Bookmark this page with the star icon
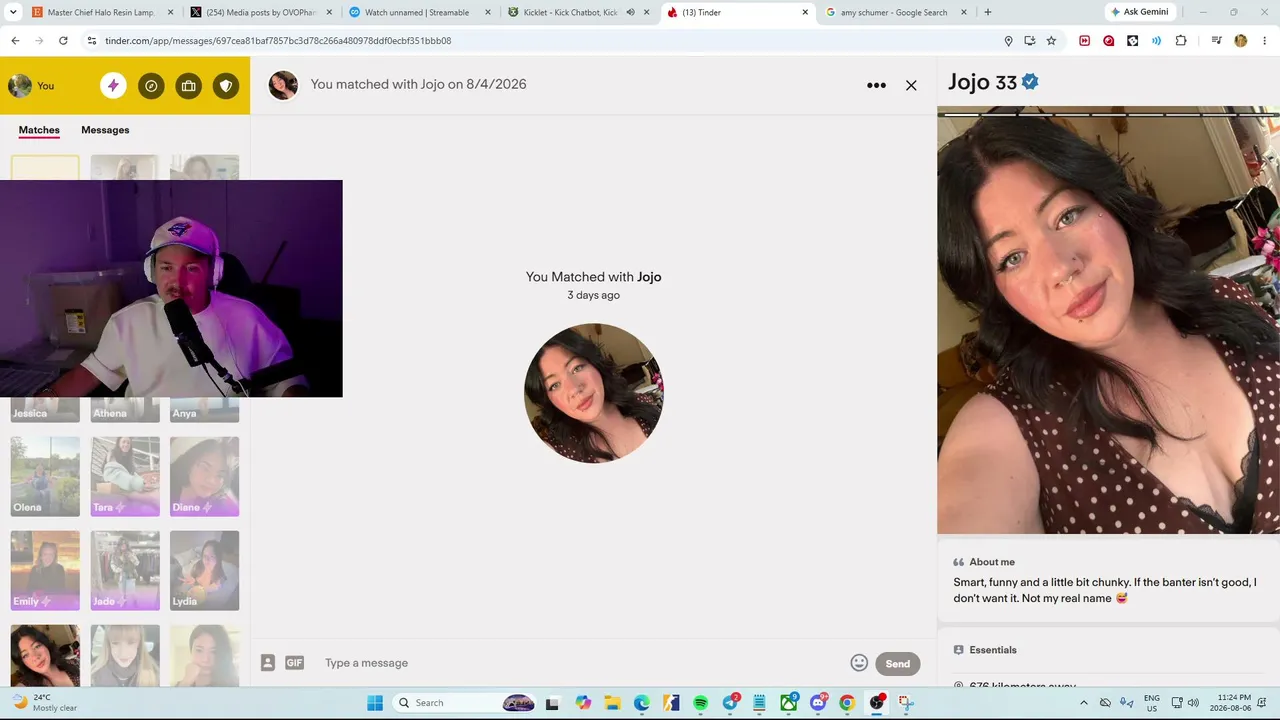 [1051, 41]
